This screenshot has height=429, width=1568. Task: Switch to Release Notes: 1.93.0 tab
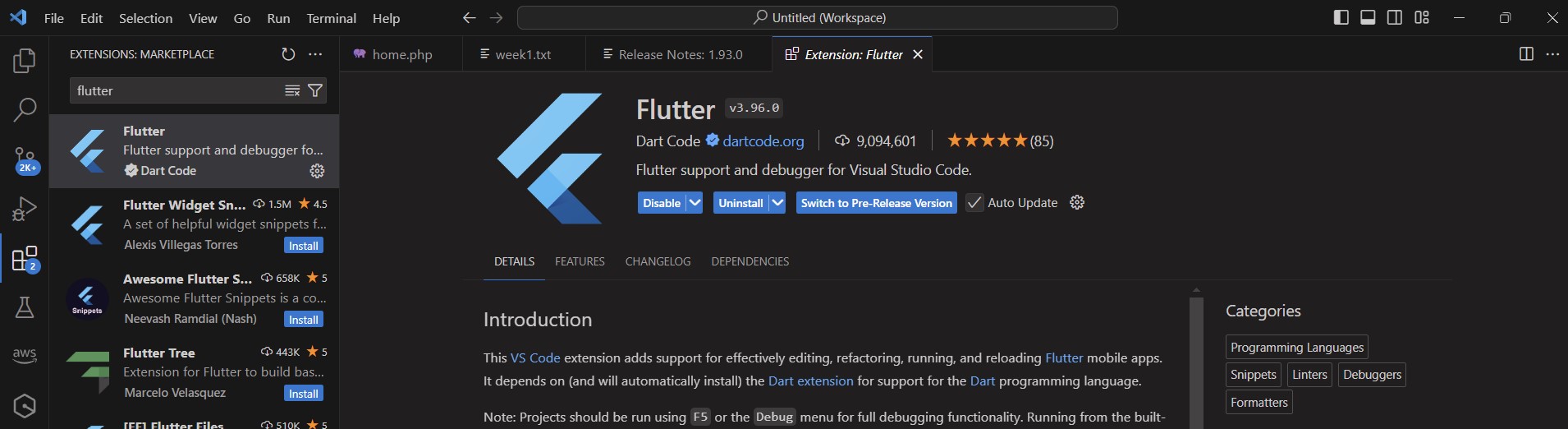679,54
